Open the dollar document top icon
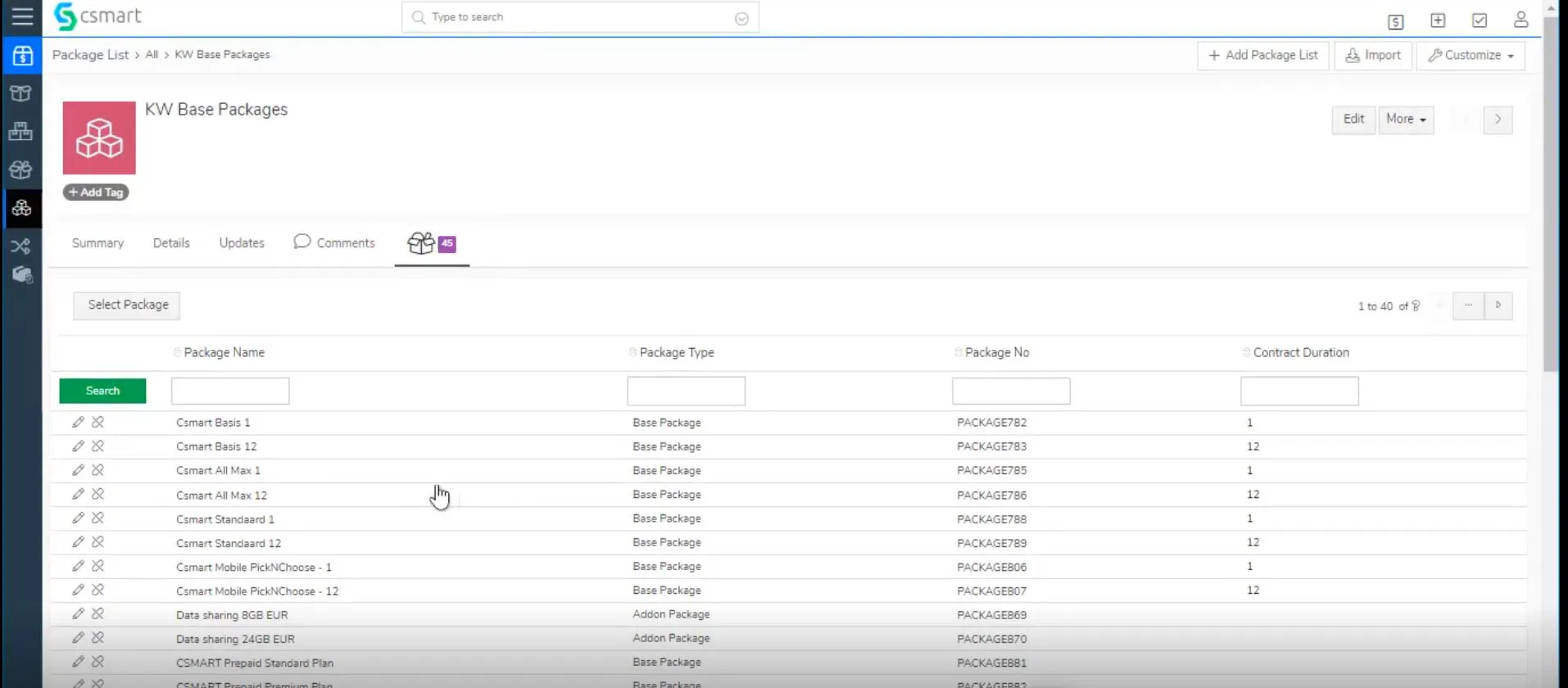The image size is (1568, 688). point(1396,21)
